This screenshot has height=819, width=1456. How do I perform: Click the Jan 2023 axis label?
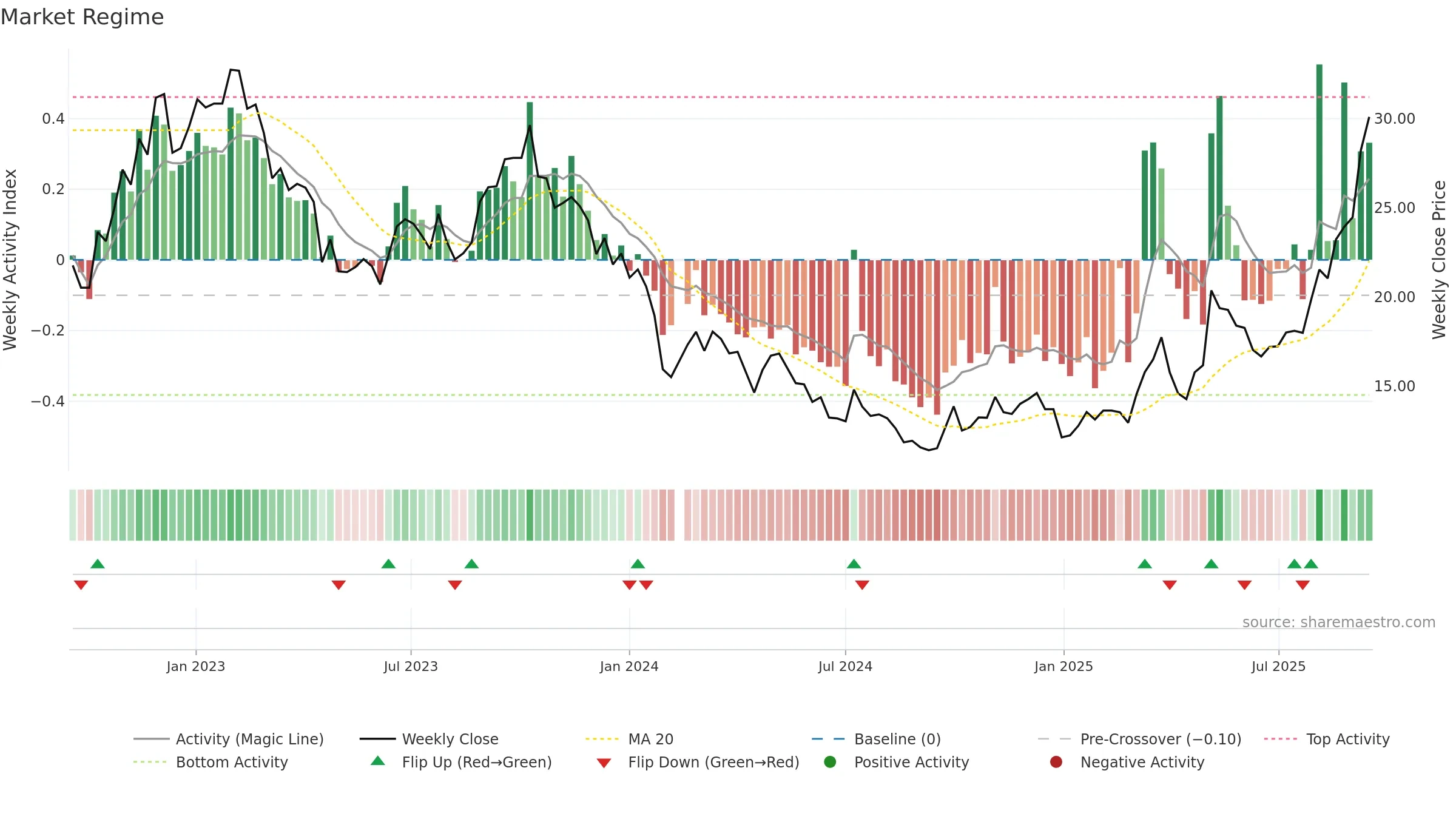pos(196,666)
